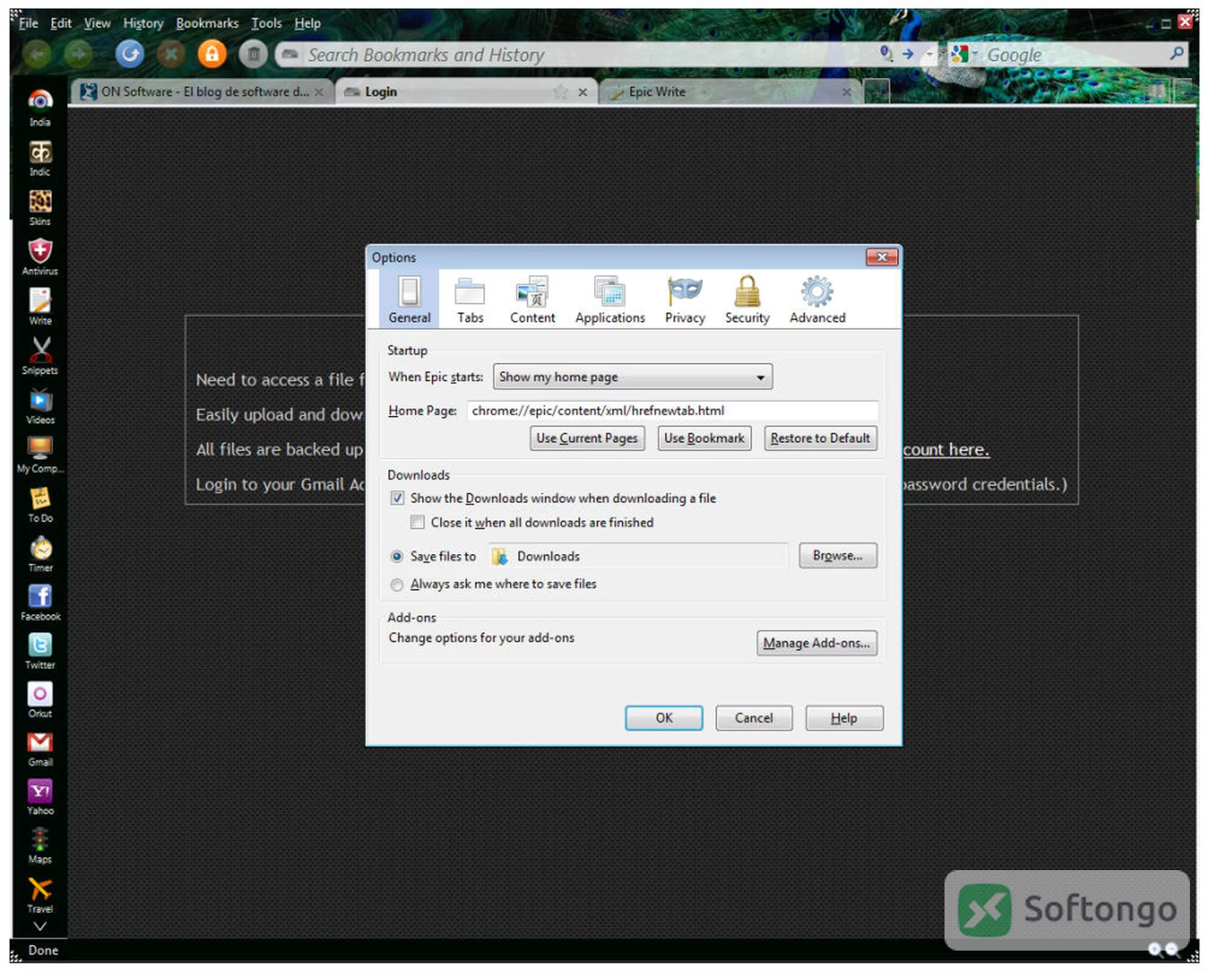
Task: Select Save files to radio button
Action: coord(397,557)
